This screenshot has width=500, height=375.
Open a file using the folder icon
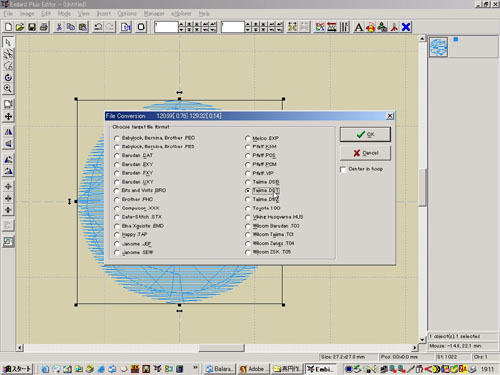20,27
